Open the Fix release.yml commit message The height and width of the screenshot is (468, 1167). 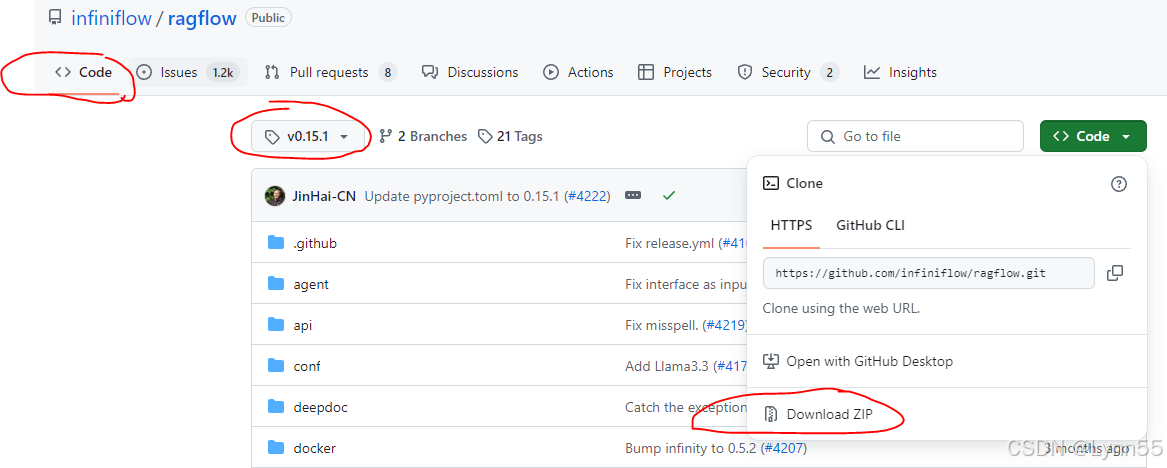click(x=670, y=243)
